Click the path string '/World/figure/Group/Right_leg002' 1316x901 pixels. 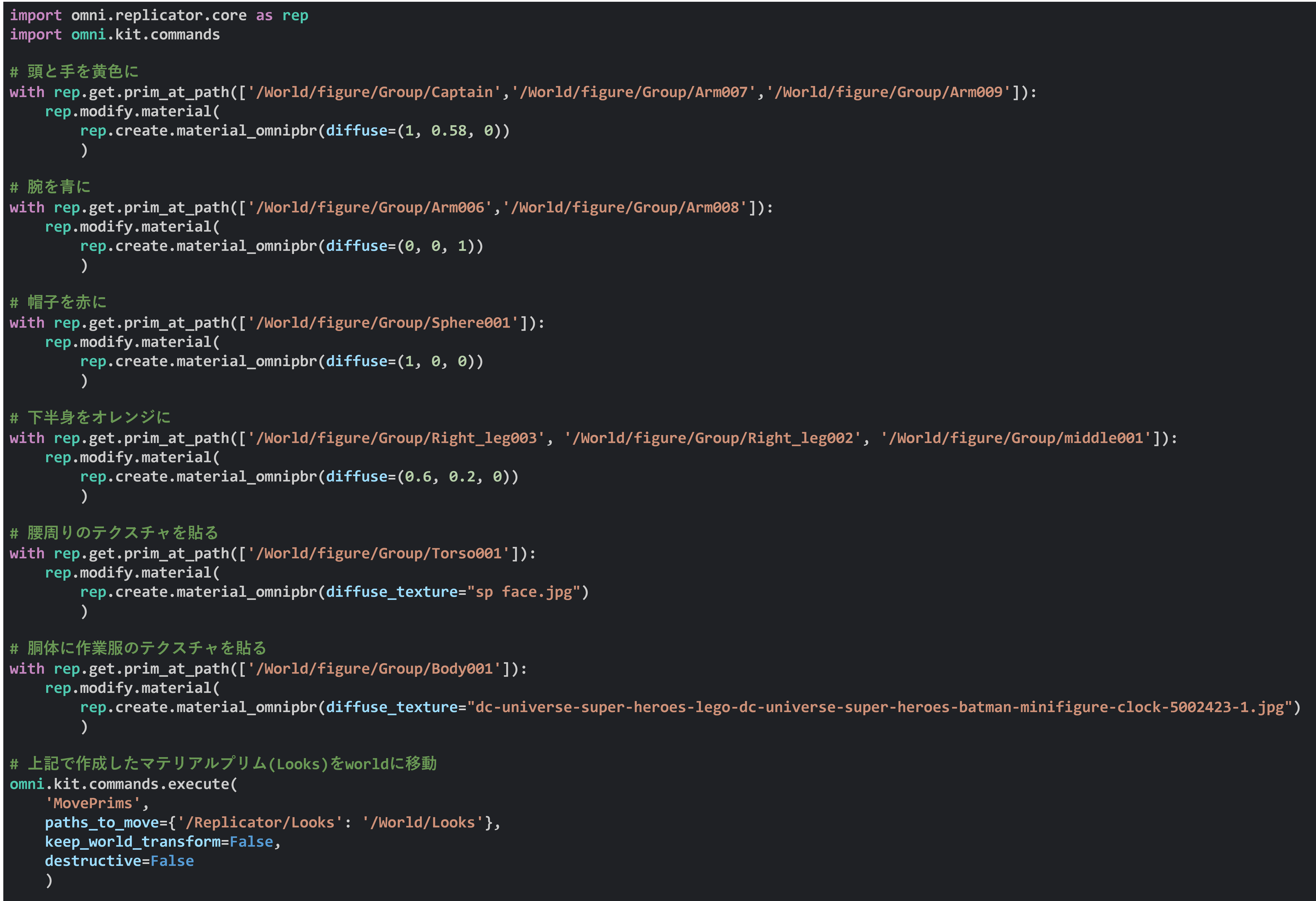pyautogui.click(x=713, y=439)
